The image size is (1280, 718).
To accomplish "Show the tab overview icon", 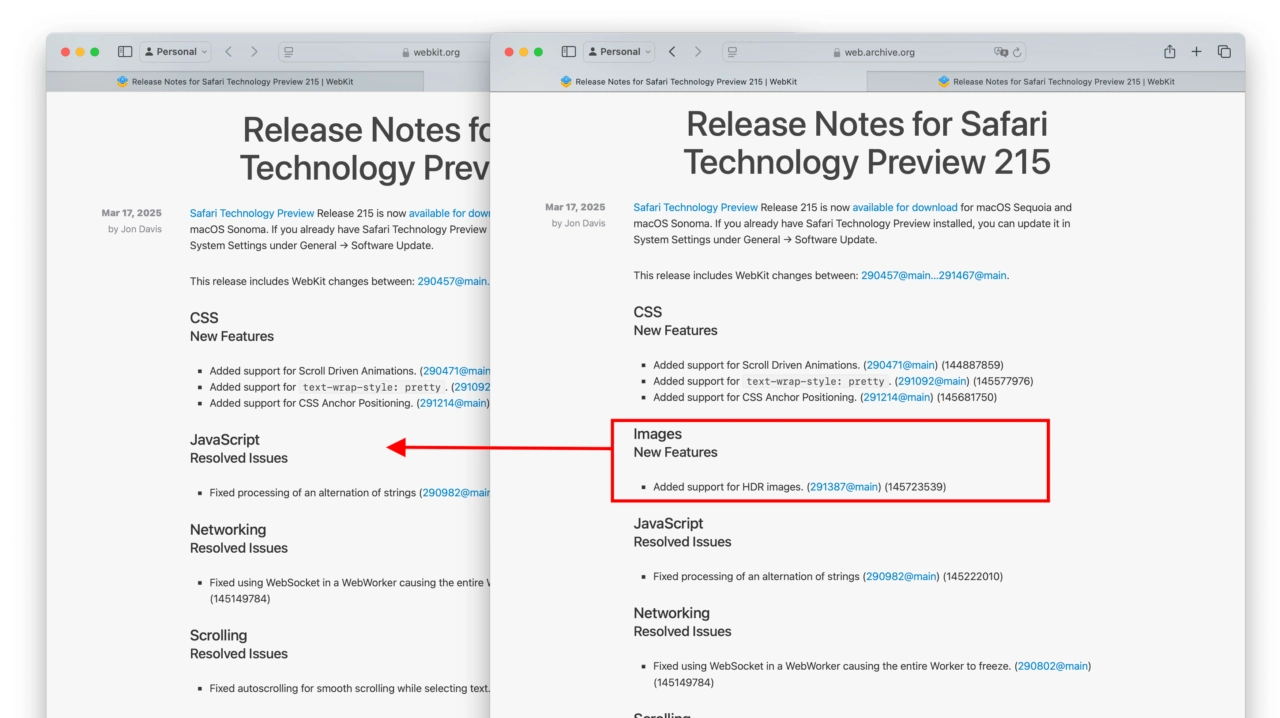I will pos(1224,52).
